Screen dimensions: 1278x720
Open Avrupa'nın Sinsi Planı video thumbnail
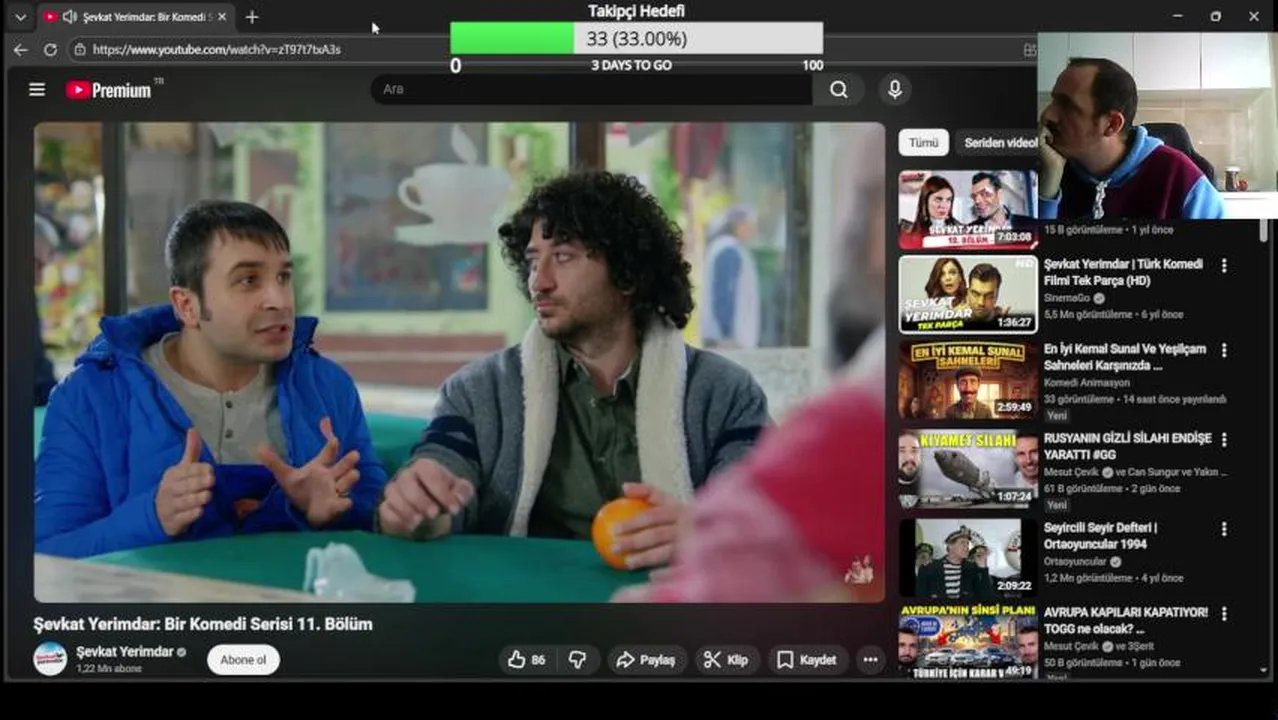coord(968,641)
